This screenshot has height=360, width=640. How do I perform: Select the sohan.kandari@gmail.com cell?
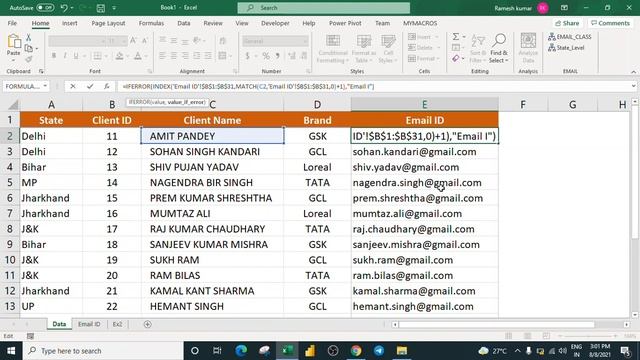click(x=424, y=151)
